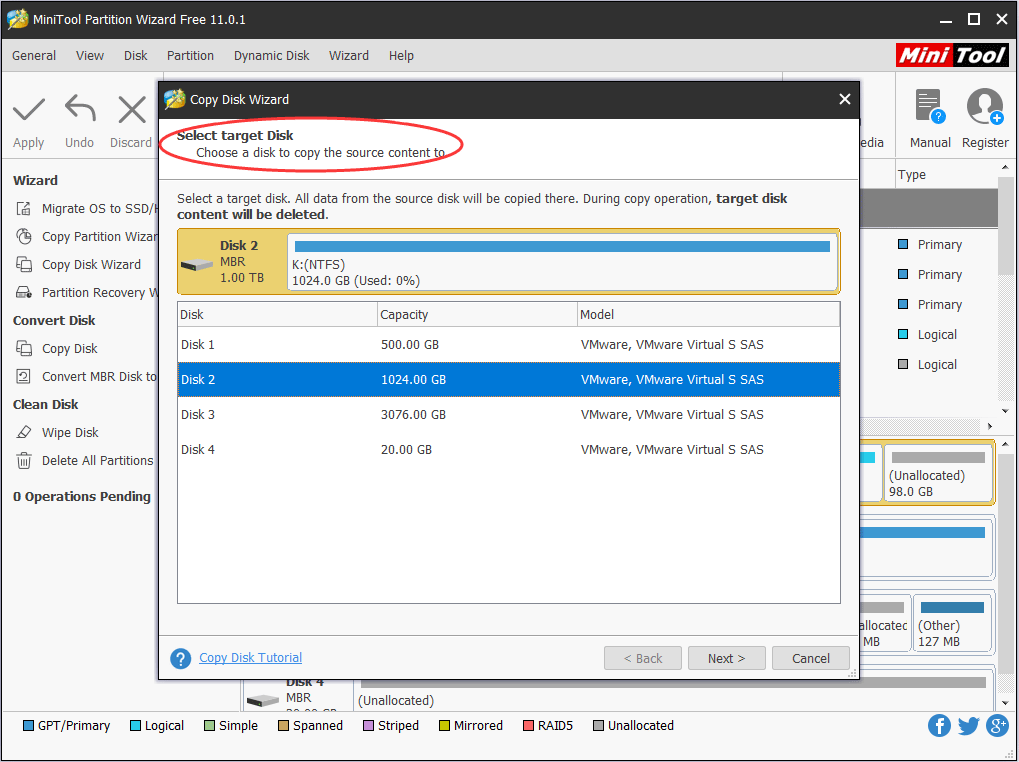Select the 98.0 GB Unallocated block

coord(938,473)
